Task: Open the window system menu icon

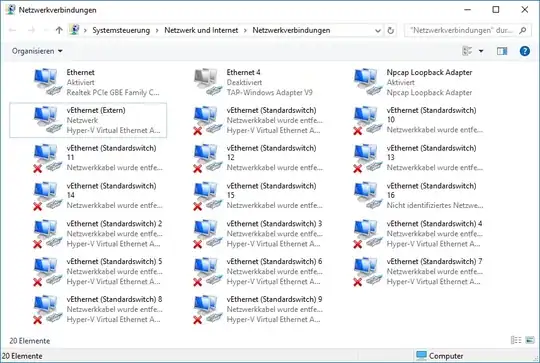Action: pos(10,10)
